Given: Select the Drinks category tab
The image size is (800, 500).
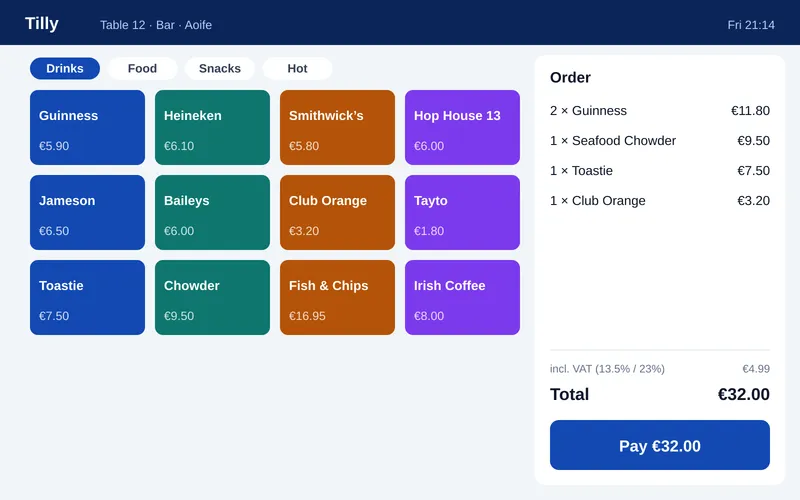Looking at the screenshot, I should (x=65, y=68).
